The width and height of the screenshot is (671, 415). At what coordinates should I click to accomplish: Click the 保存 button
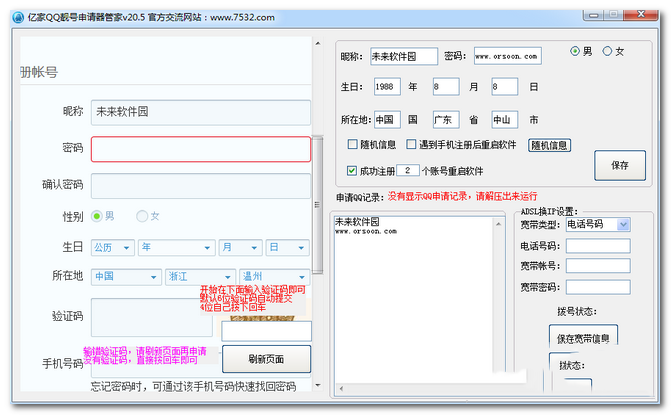[x=620, y=165]
